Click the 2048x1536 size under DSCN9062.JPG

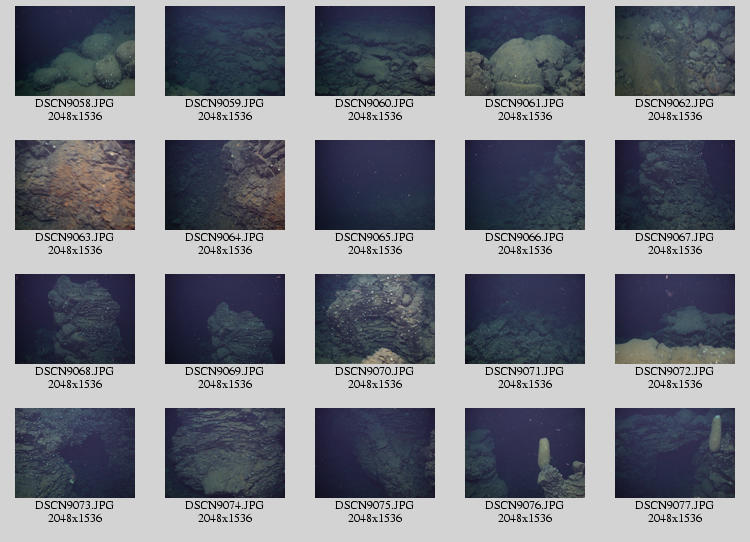tap(675, 116)
